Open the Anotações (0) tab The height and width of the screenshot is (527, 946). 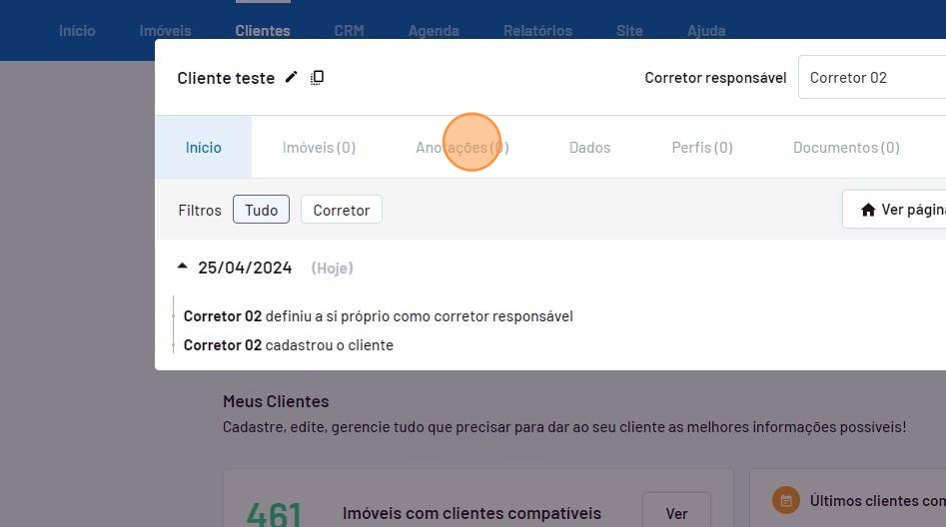(x=462, y=147)
